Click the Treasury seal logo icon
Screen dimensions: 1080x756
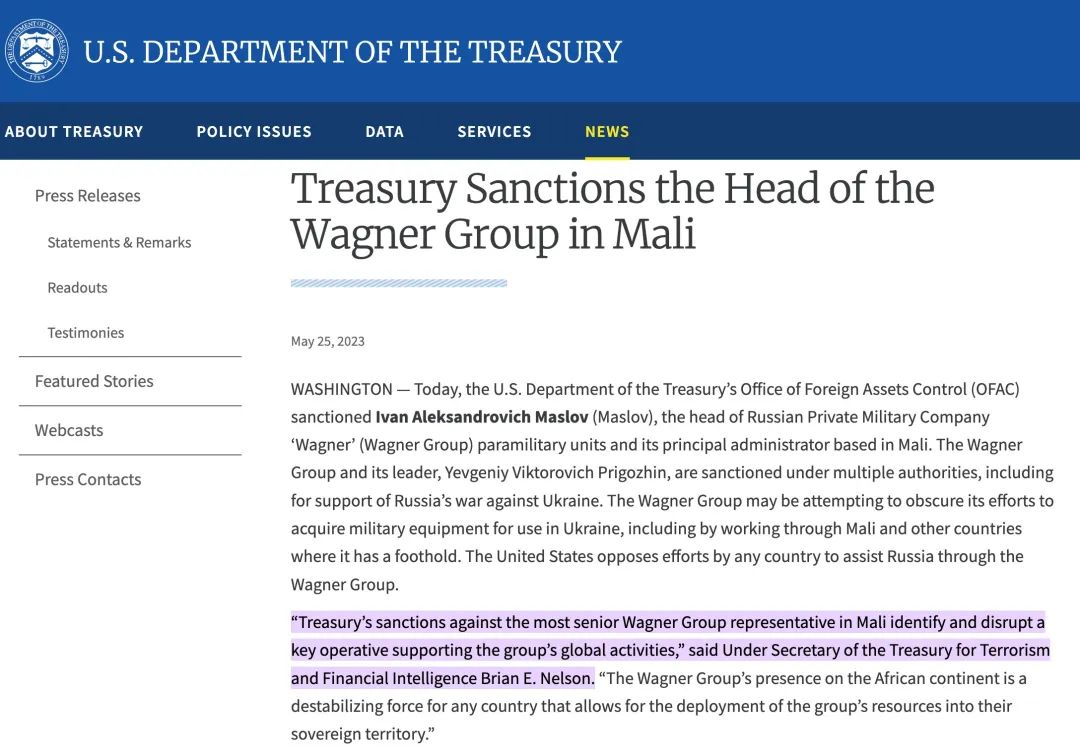click(36, 50)
